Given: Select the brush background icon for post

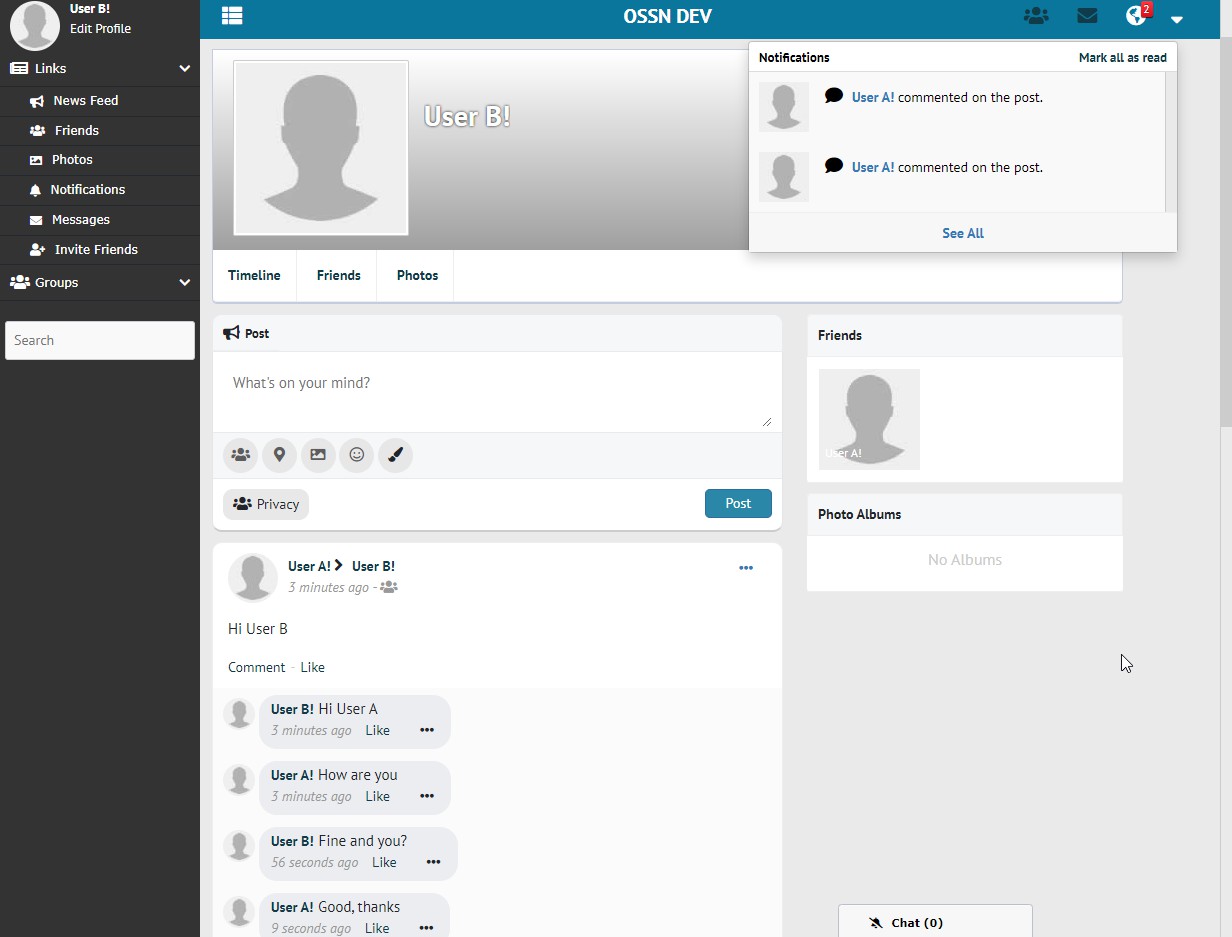Looking at the screenshot, I should tap(395, 455).
